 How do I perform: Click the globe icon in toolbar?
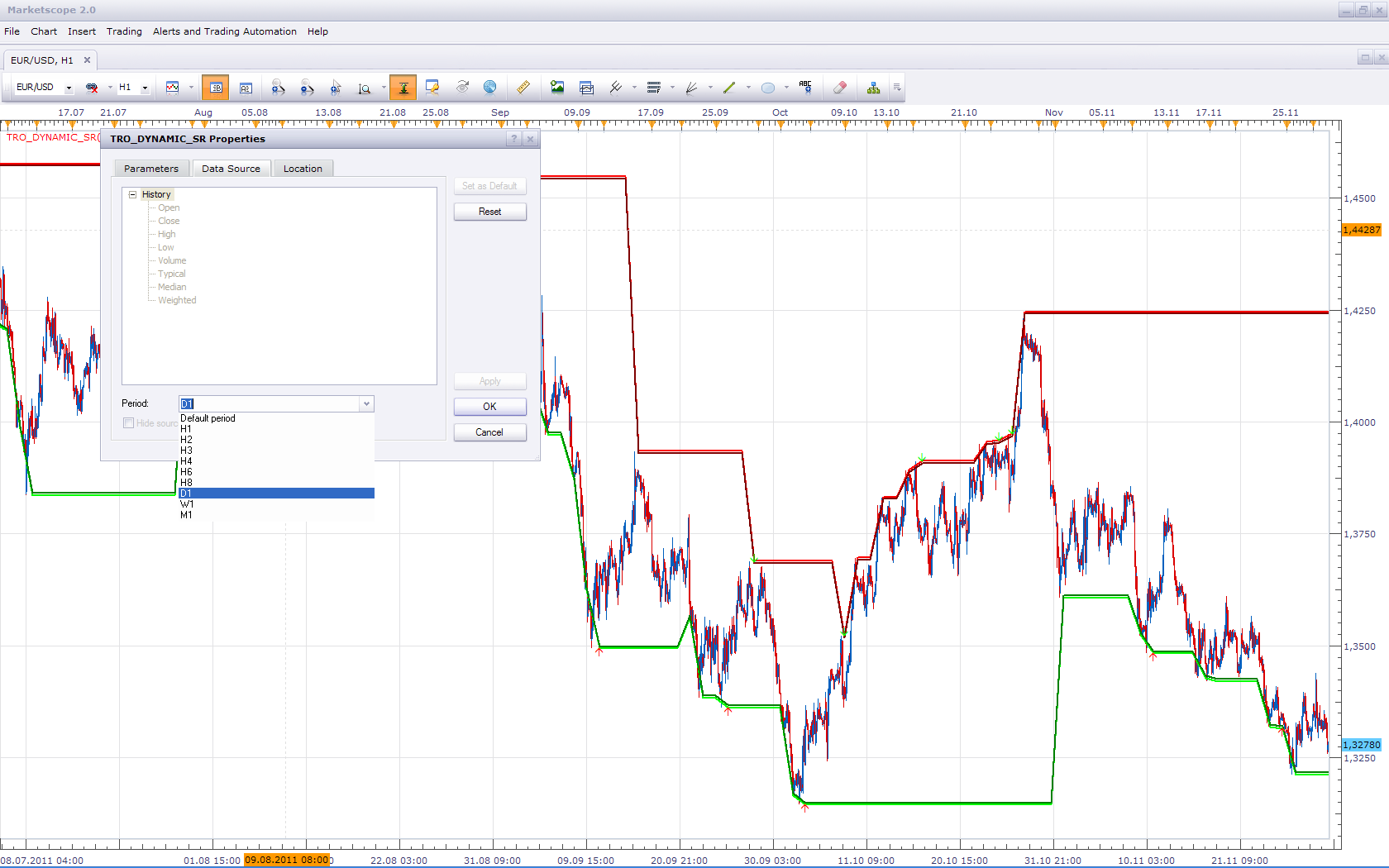pos(490,88)
